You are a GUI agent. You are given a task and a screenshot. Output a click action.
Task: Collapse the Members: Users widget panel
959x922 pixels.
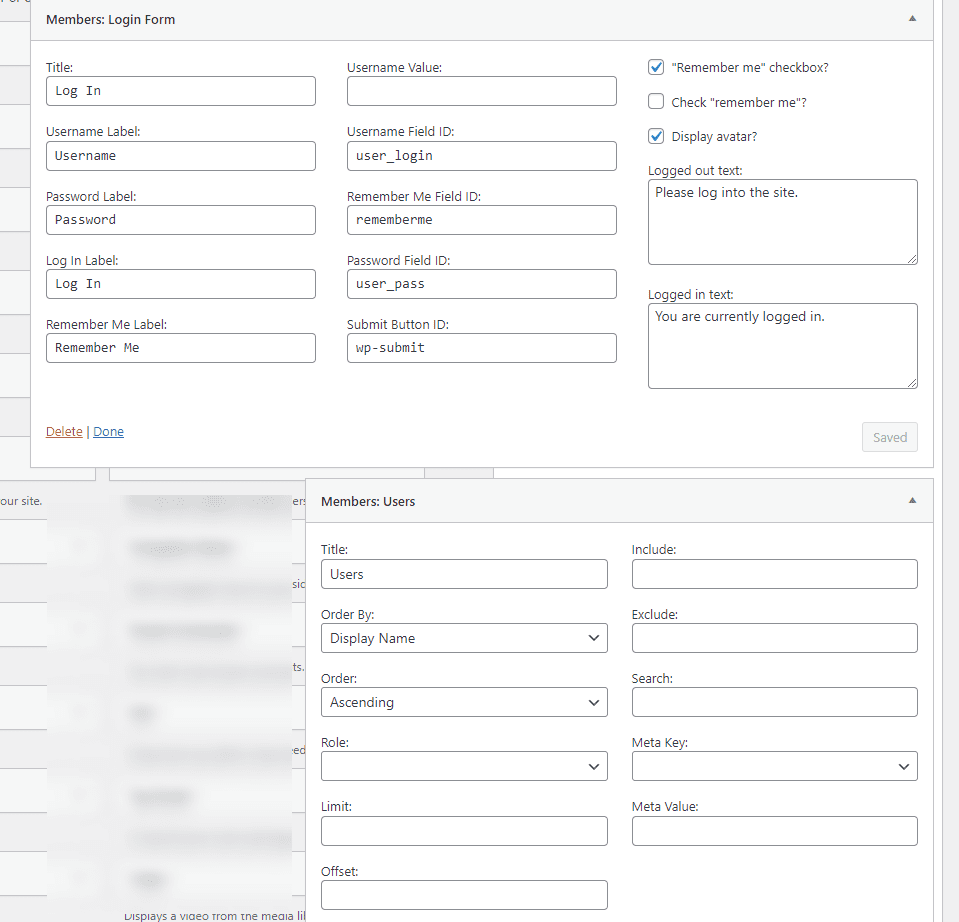click(911, 501)
